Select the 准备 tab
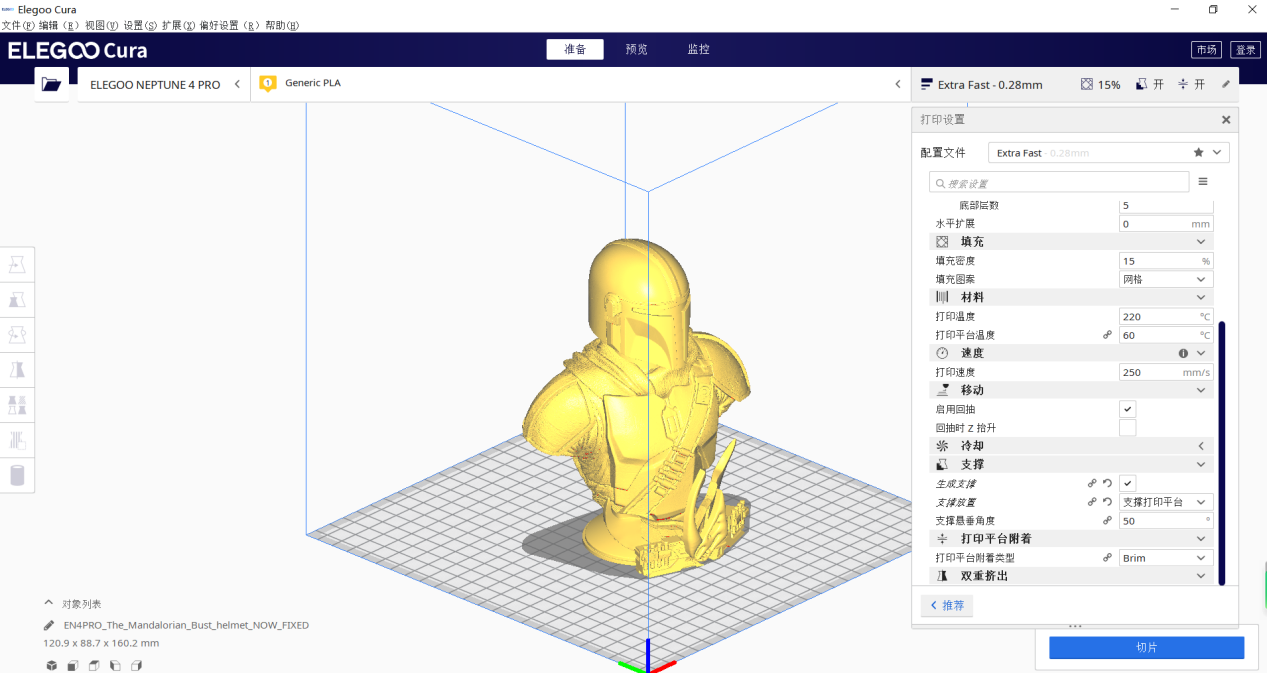The width and height of the screenshot is (1267, 673). click(575, 49)
